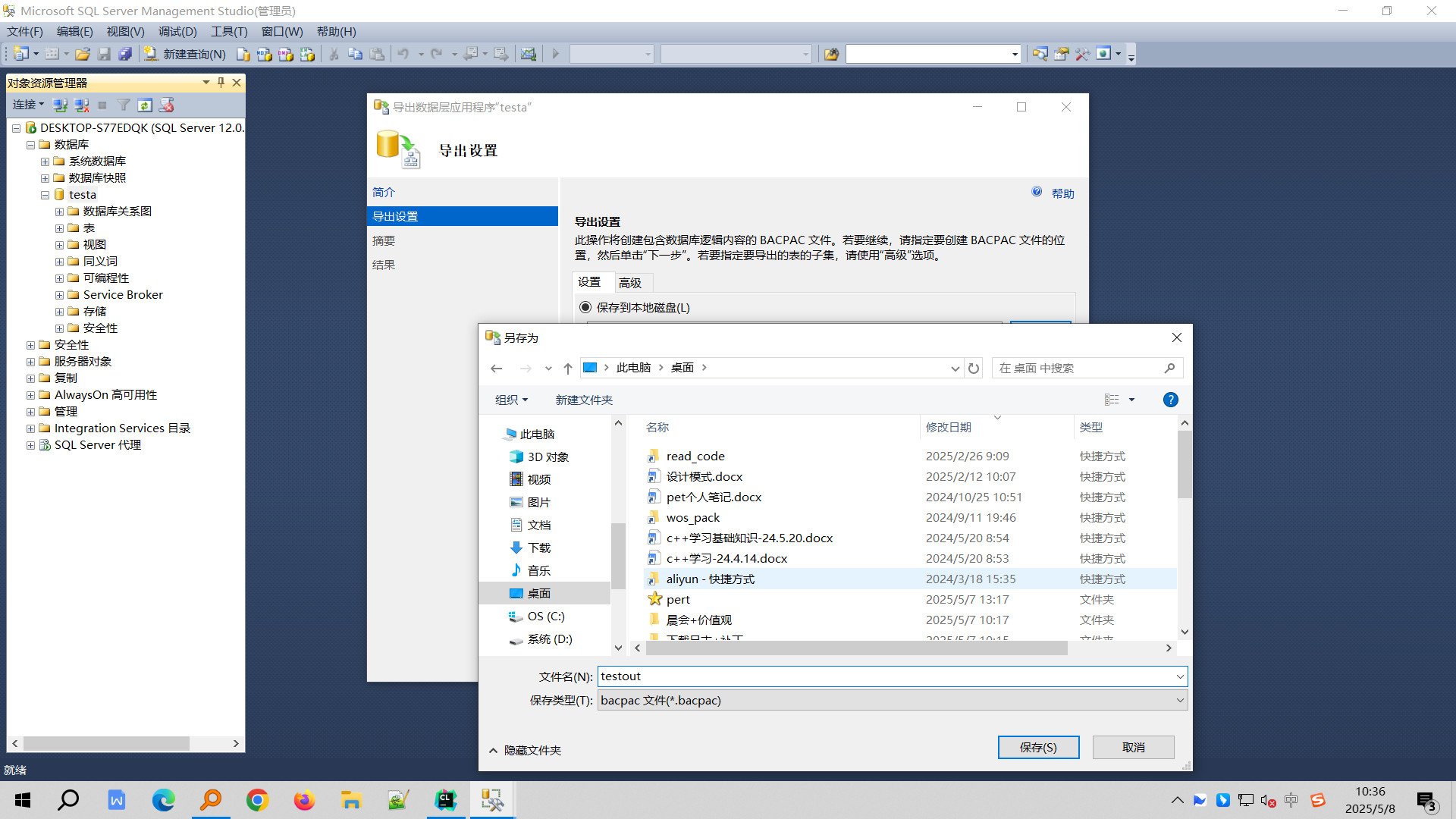The height and width of the screenshot is (819, 1456).
Task: Open the 工具(T) menu
Action: (x=228, y=31)
